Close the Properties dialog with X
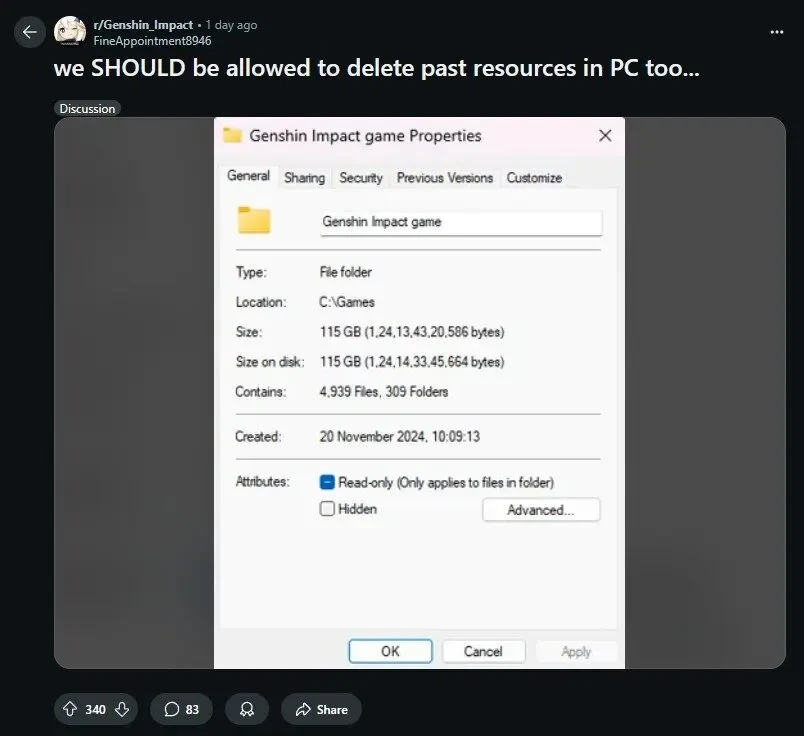The width and height of the screenshot is (804, 736). point(605,135)
